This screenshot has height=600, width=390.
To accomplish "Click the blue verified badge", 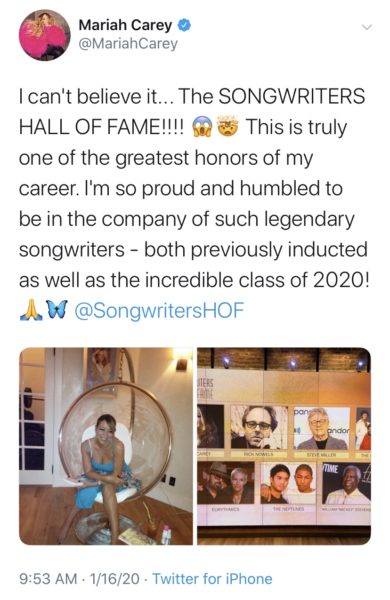I will point(185,26).
